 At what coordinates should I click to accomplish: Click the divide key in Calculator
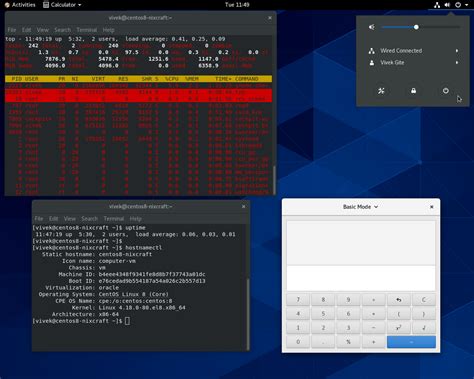[x=373, y=300]
